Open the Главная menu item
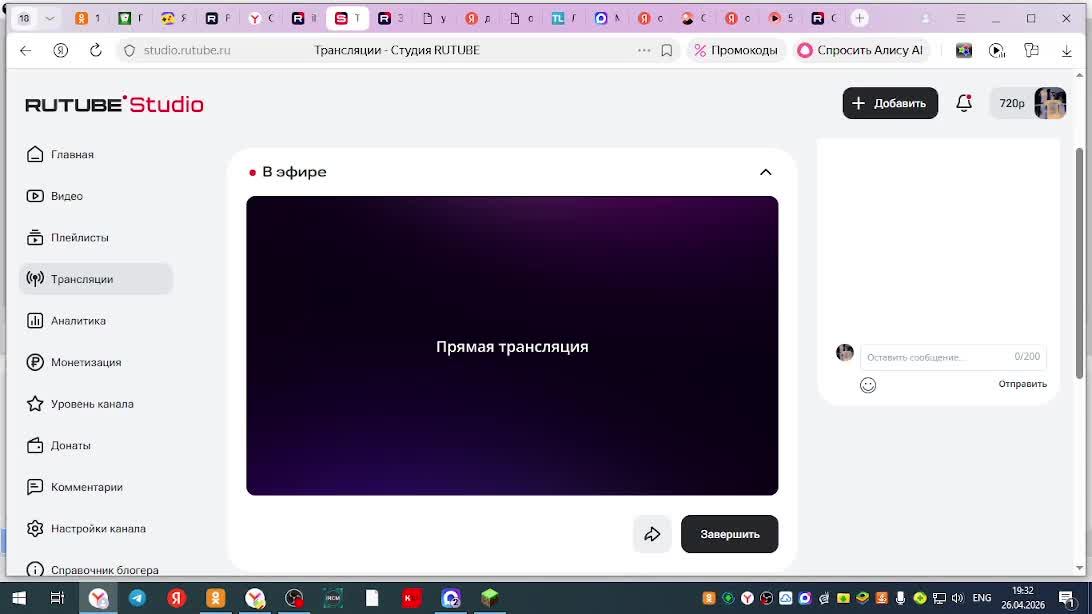This screenshot has width=1092, height=614. 72,155
